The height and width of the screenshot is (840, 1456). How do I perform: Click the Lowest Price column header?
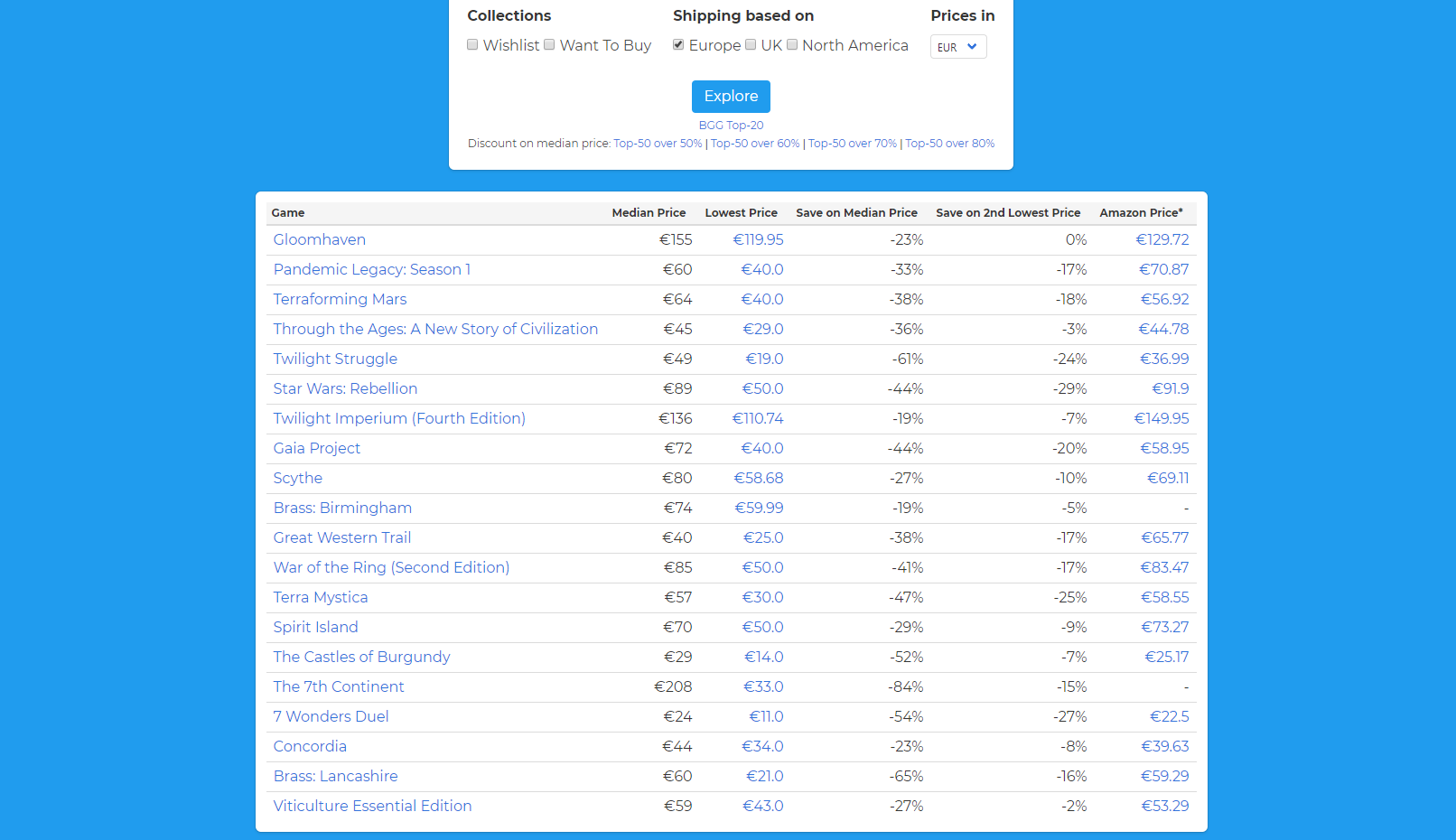pos(741,213)
